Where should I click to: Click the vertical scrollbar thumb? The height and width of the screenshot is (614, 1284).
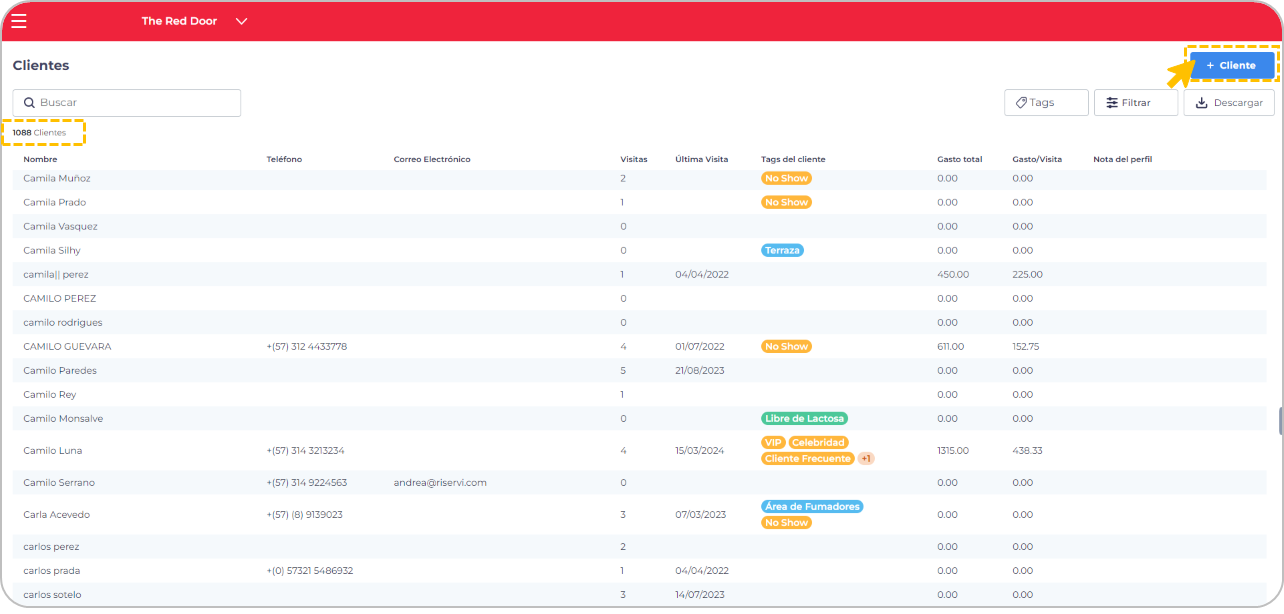point(1280,420)
